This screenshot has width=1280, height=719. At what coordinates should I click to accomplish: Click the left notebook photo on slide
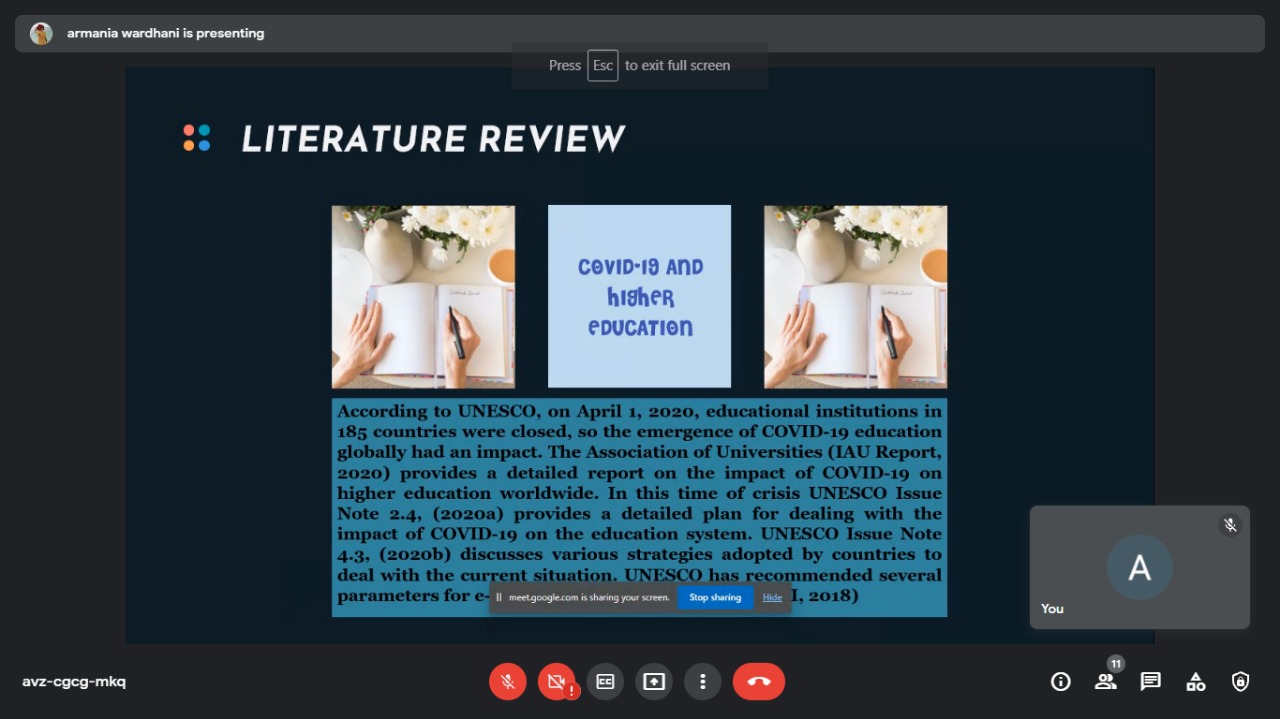coord(423,297)
